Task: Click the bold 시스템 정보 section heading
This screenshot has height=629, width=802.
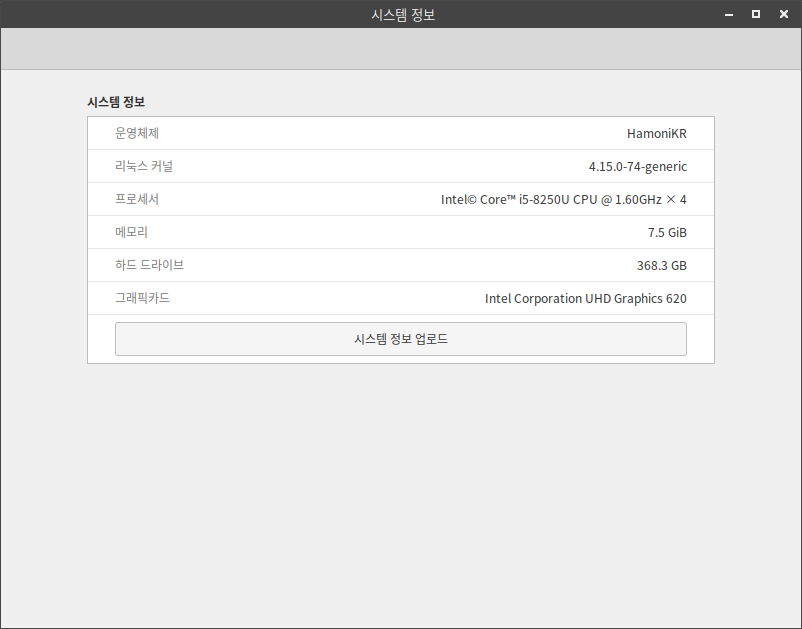Action: [x=116, y=102]
